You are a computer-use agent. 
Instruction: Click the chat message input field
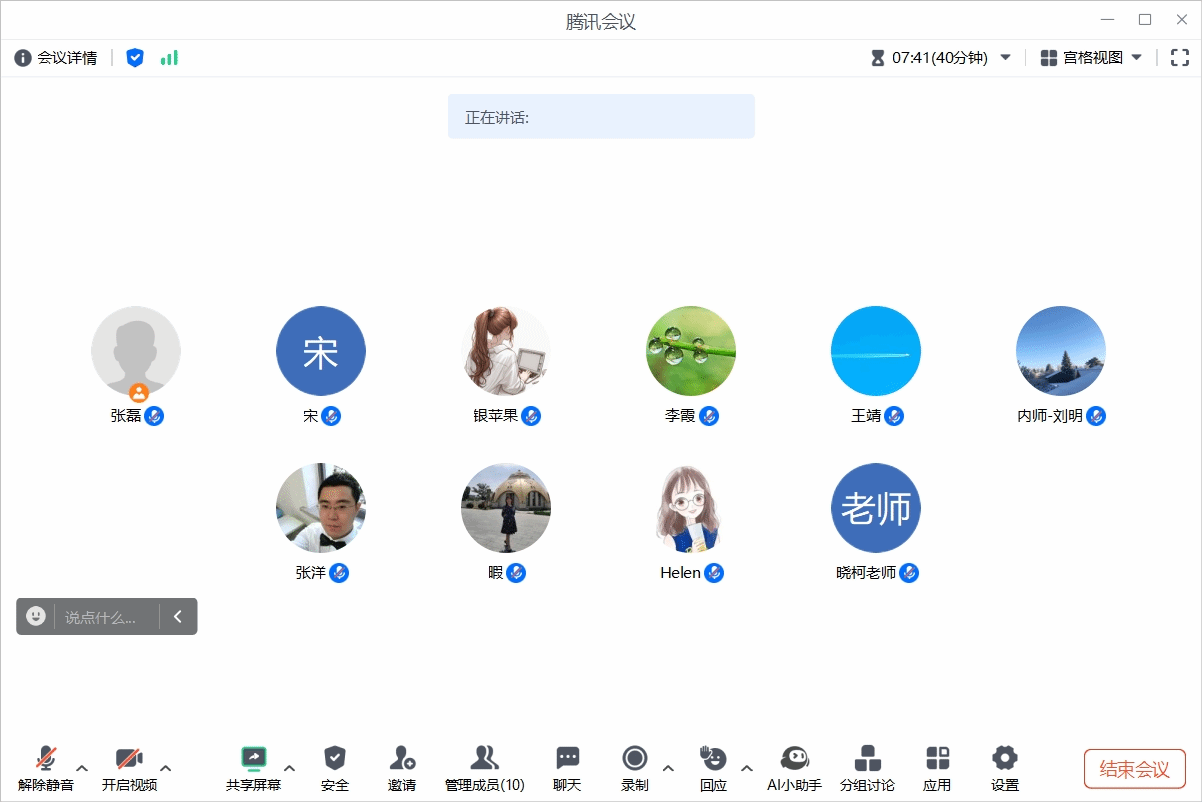tap(104, 617)
